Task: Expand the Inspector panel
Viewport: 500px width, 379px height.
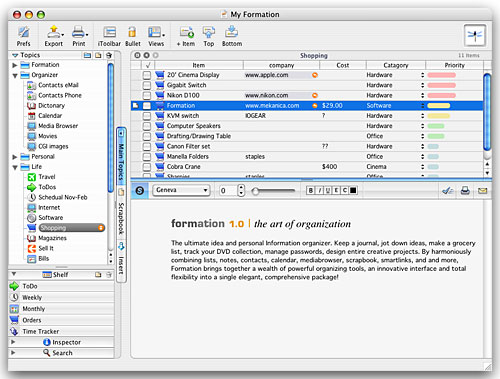Action: (13, 342)
